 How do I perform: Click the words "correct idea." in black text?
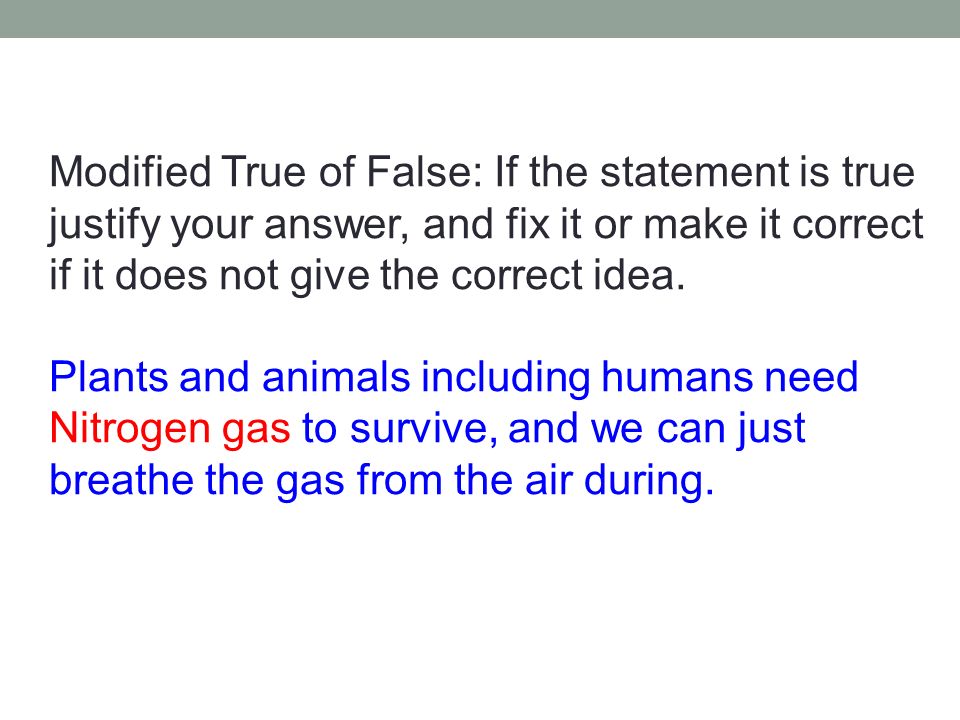(x=568, y=275)
